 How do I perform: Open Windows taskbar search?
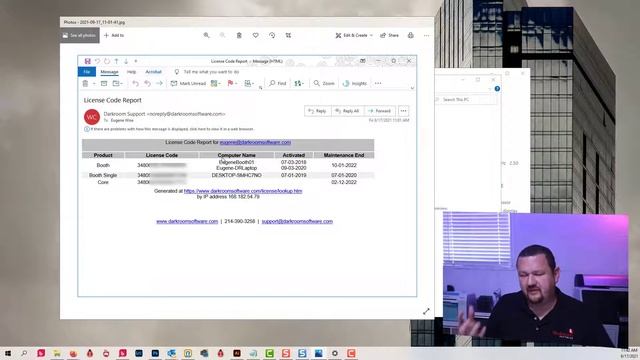(x=24, y=353)
